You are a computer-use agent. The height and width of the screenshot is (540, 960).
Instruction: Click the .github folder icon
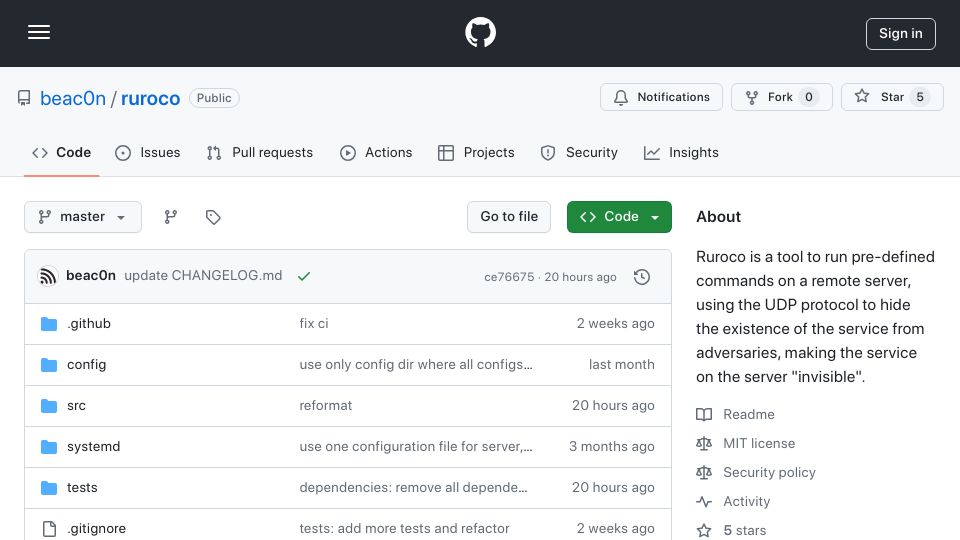[49, 324]
